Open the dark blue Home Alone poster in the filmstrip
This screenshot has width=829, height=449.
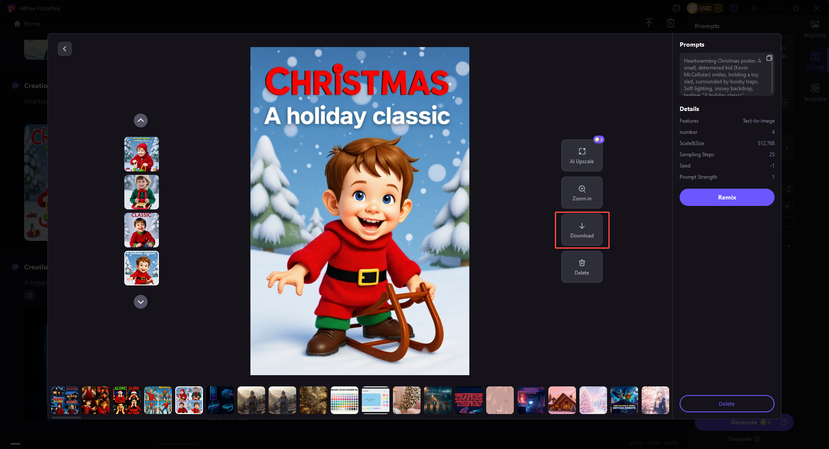[x=65, y=400]
